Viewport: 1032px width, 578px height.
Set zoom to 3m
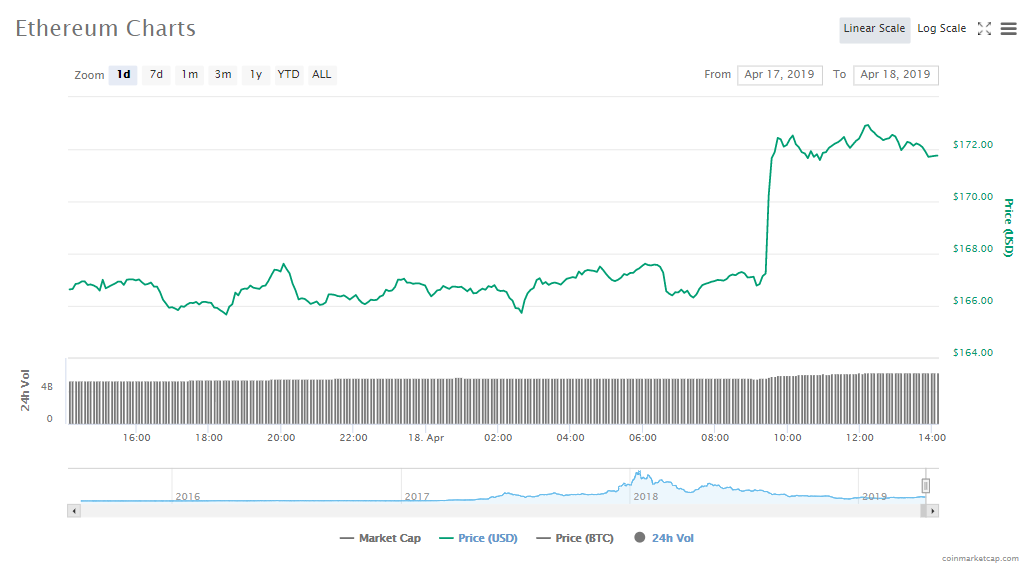tap(223, 75)
